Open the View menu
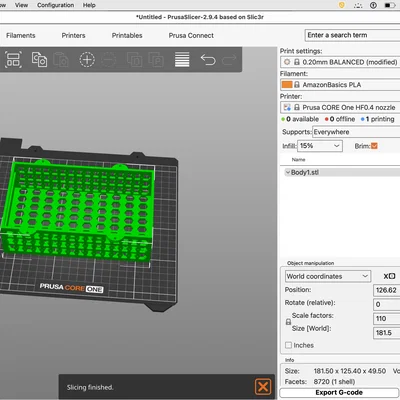Viewport: 400px width, 400px height. 21,5
